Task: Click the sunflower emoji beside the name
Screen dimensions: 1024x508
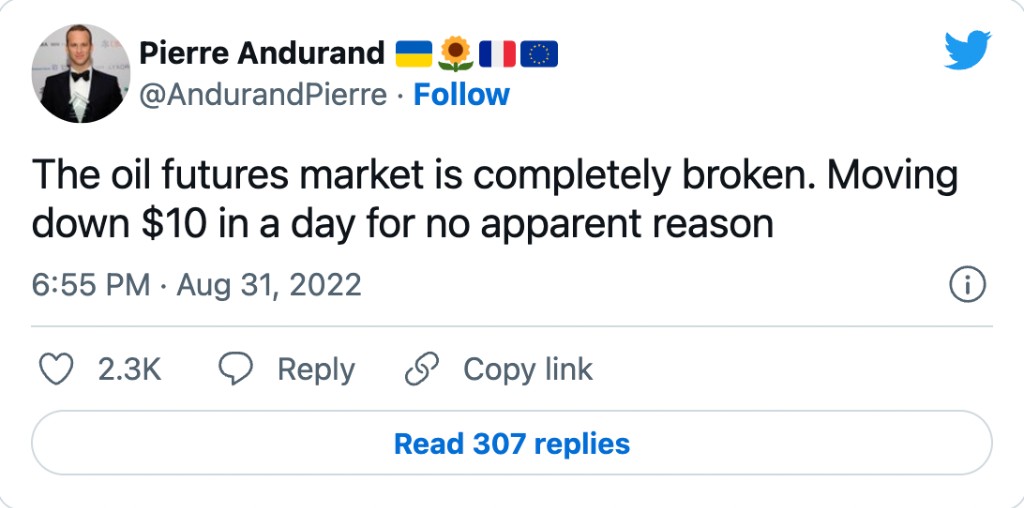Action: coord(456,53)
